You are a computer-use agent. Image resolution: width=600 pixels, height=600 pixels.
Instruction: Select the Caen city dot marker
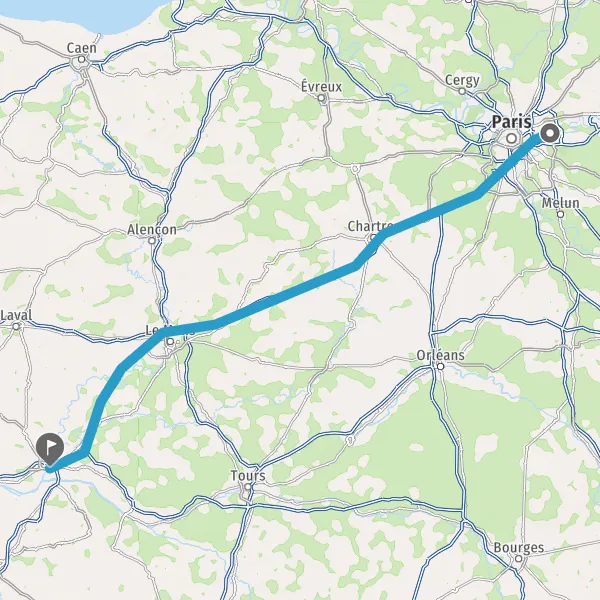81,59
